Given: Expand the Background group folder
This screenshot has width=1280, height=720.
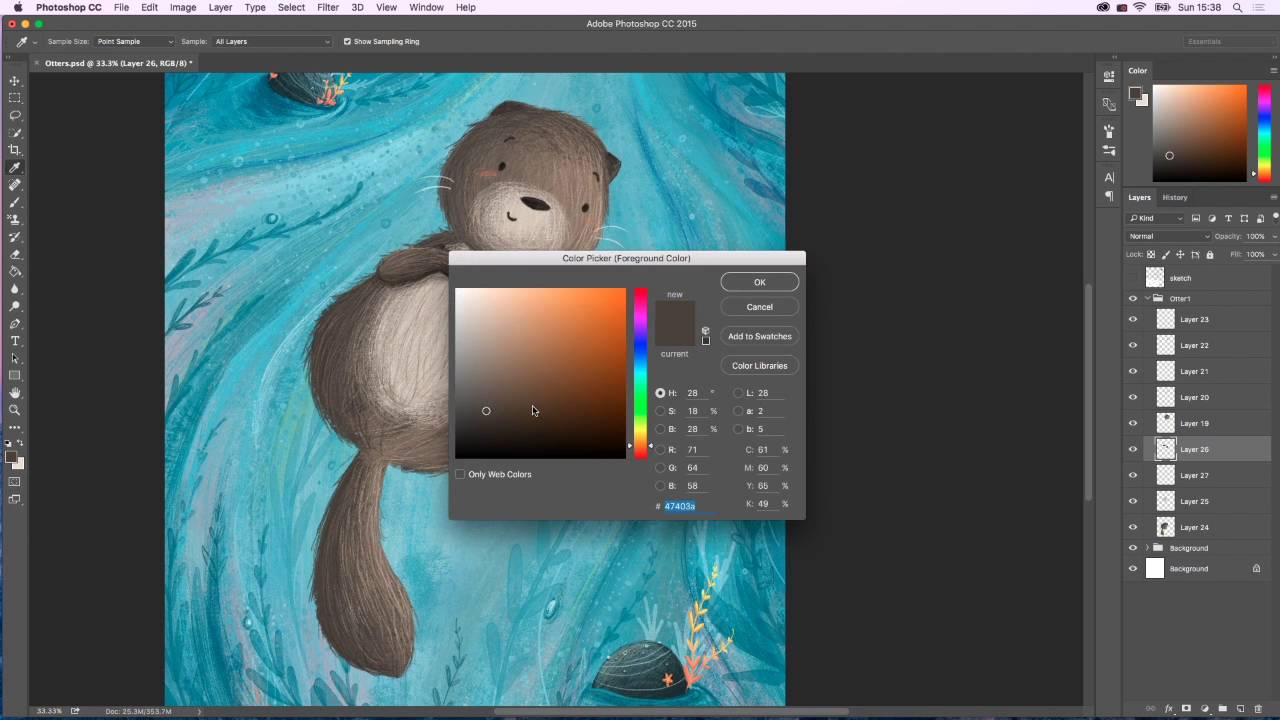Looking at the screenshot, I should pos(1147,548).
